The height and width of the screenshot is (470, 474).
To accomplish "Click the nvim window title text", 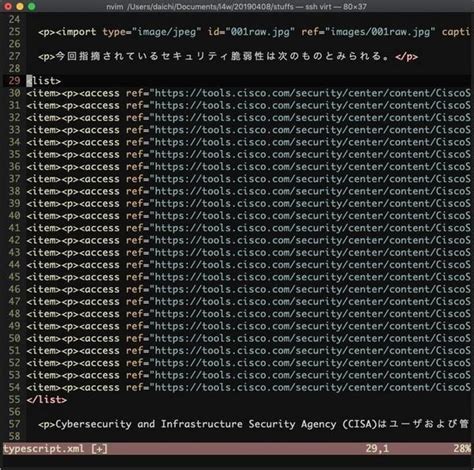I will [x=236, y=6].
